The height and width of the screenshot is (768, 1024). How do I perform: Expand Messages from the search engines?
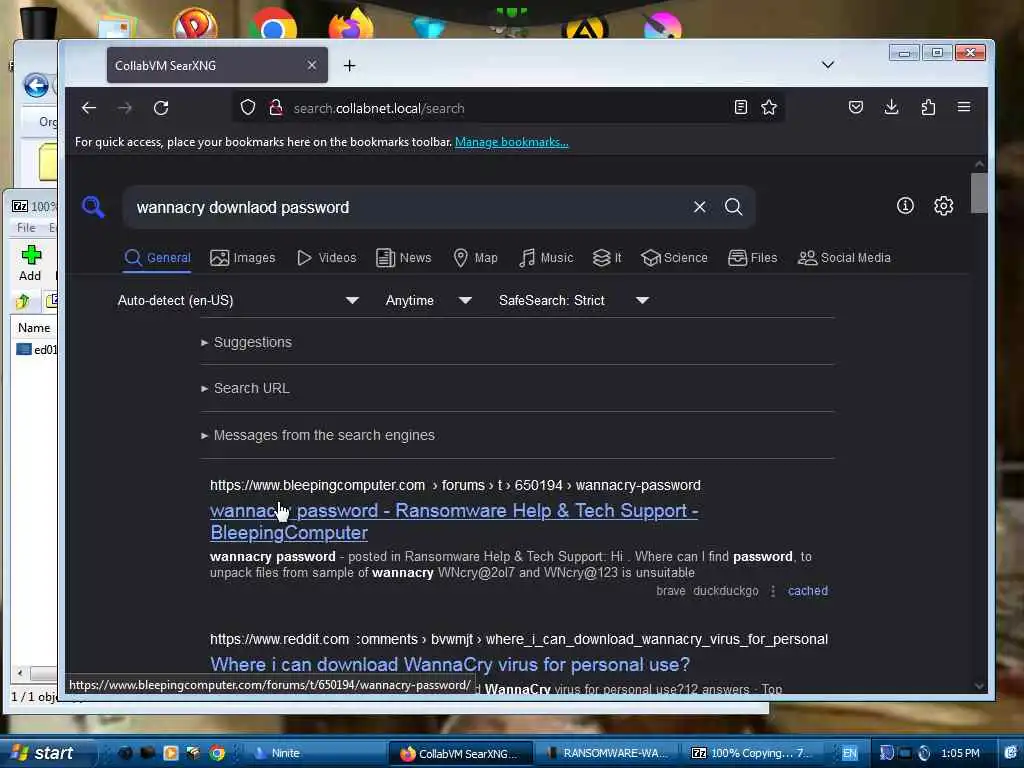(317, 435)
